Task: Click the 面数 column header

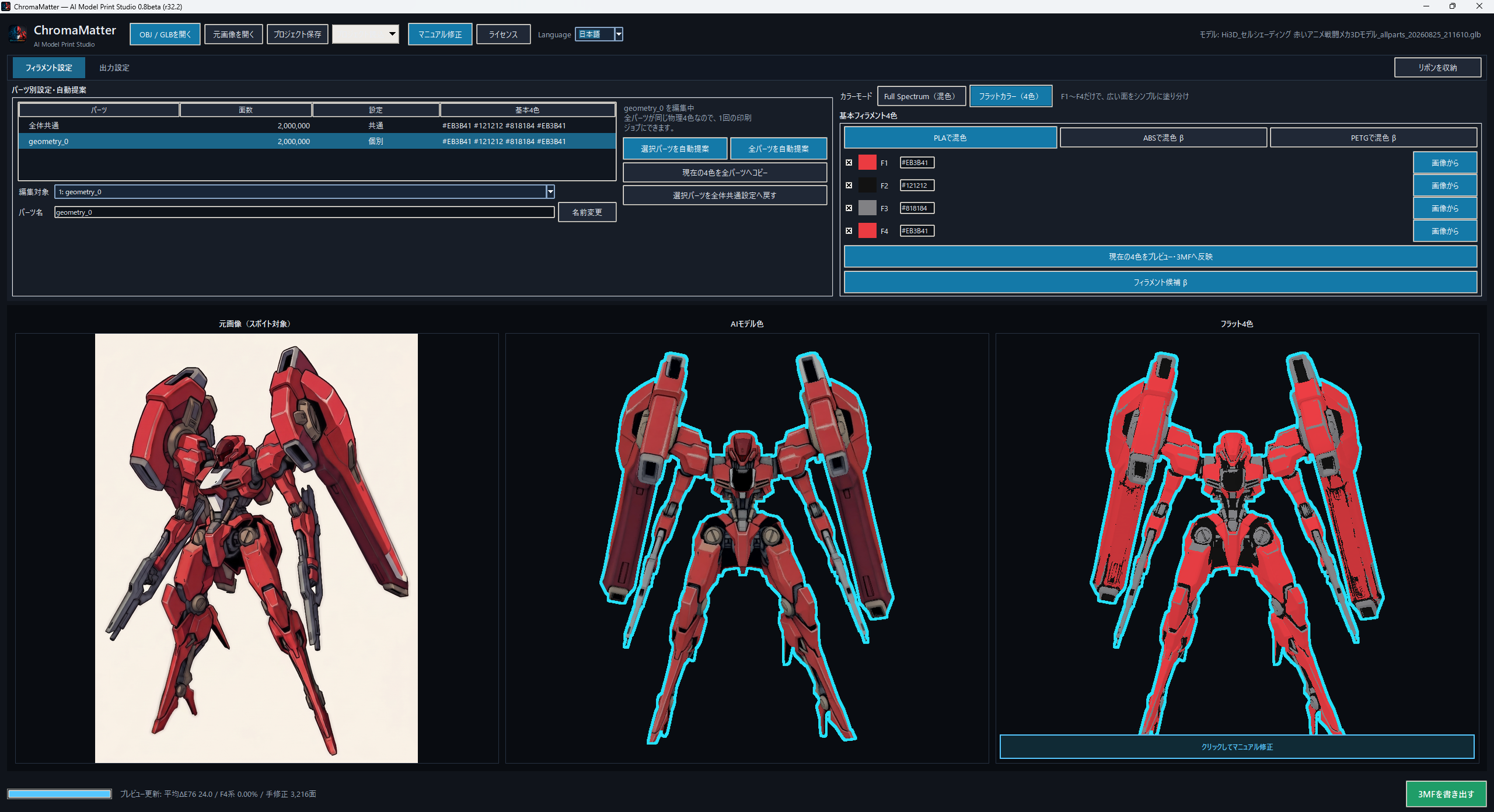Action: pos(246,110)
